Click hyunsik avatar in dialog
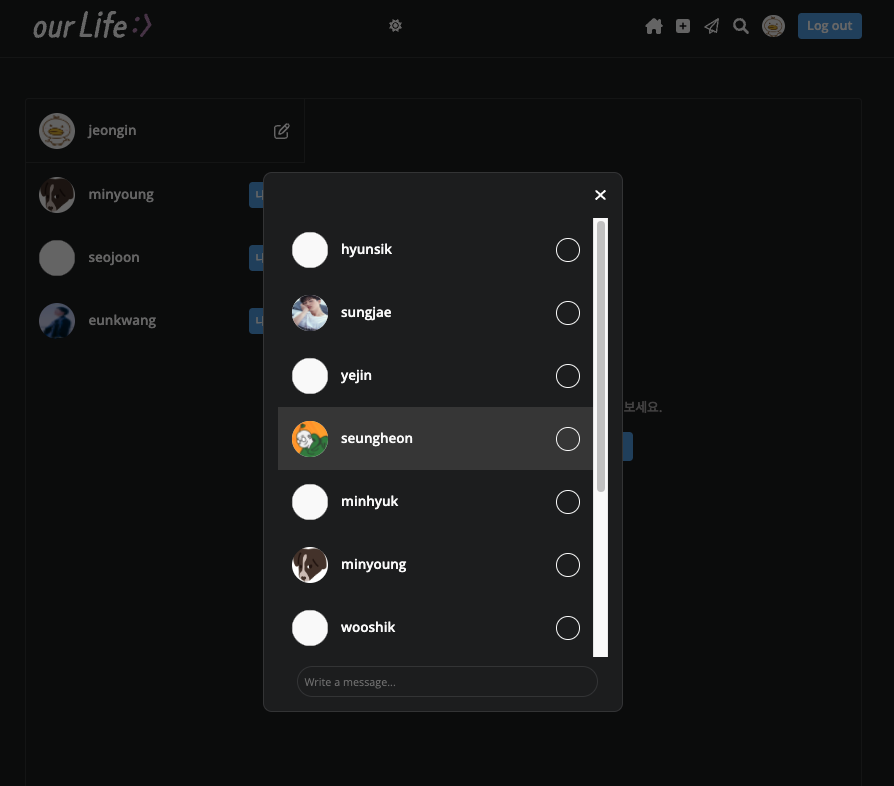Viewport: 894px width, 786px height. click(x=310, y=250)
